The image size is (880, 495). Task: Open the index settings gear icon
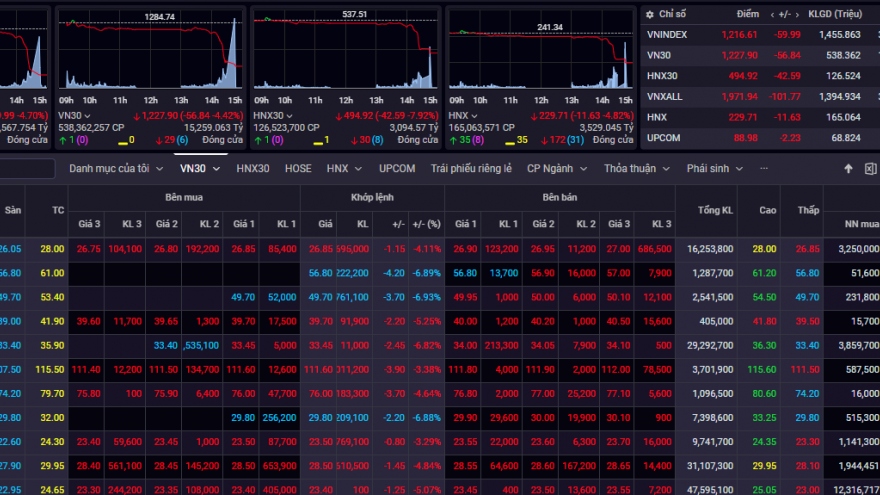tap(650, 15)
